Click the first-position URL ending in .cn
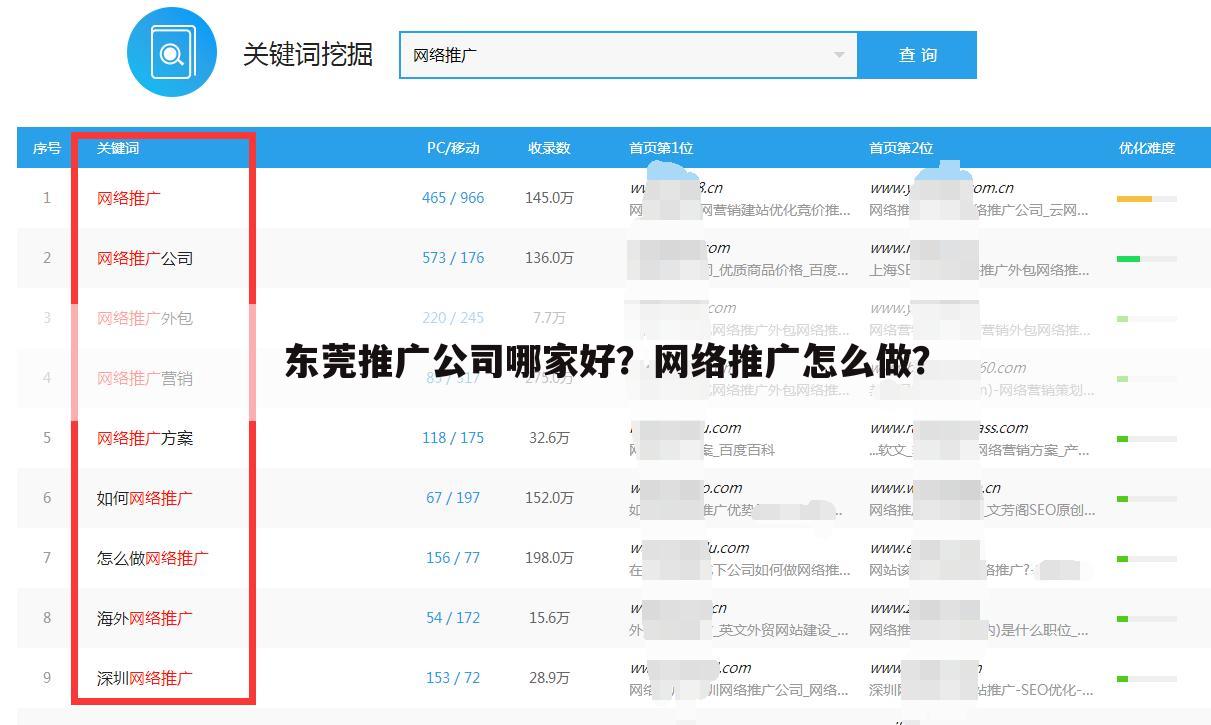This screenshot has height=725, width=1211. [x=676, y=187]
